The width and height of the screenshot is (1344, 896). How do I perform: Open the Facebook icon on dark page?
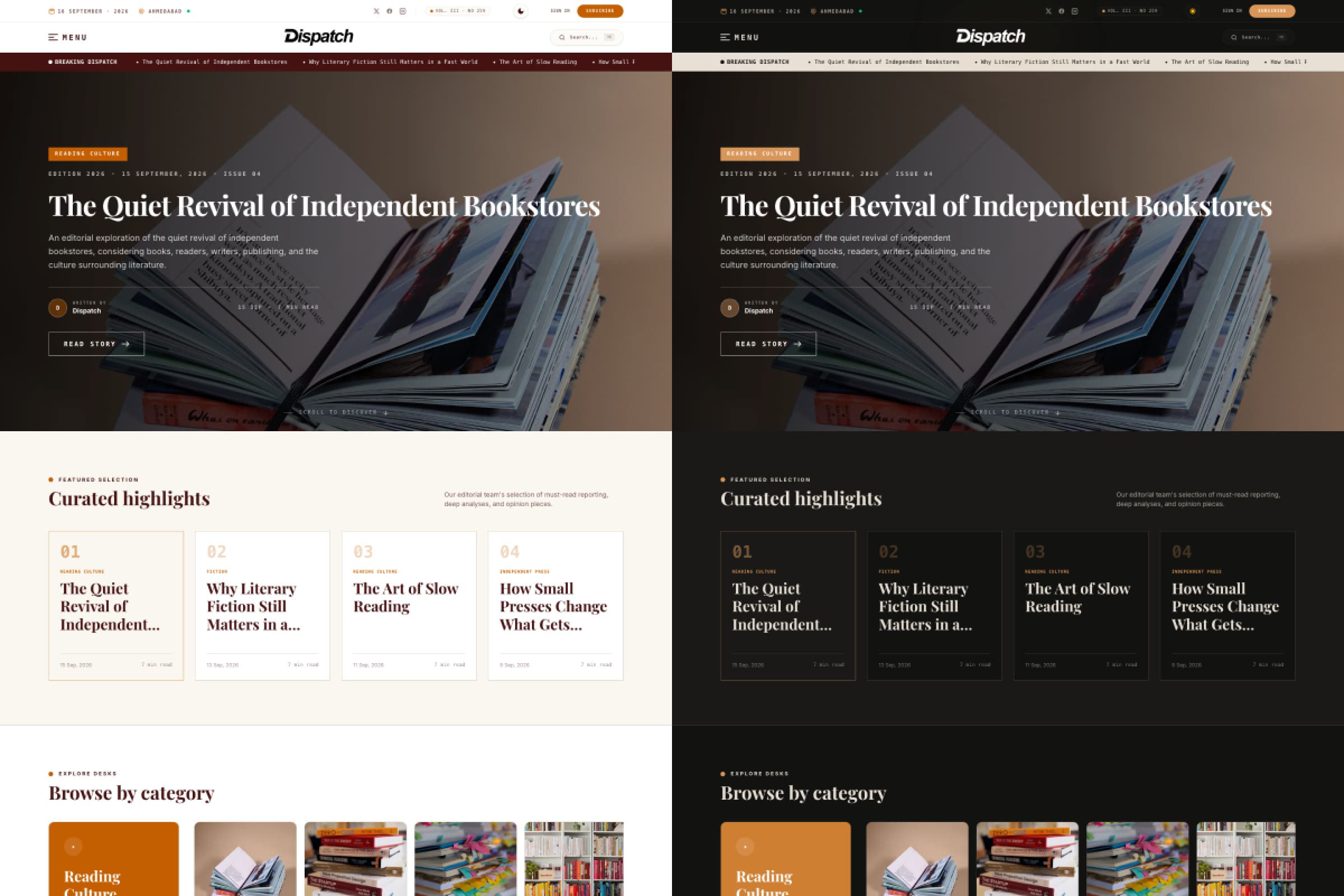[1061, 11]
